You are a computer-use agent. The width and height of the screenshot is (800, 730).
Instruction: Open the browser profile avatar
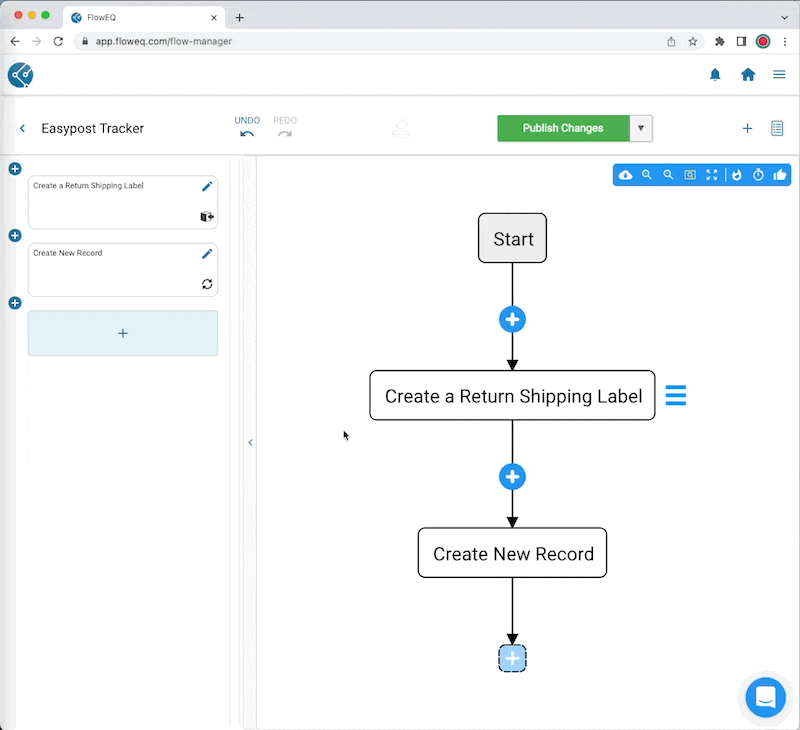[x=763, y=42]
